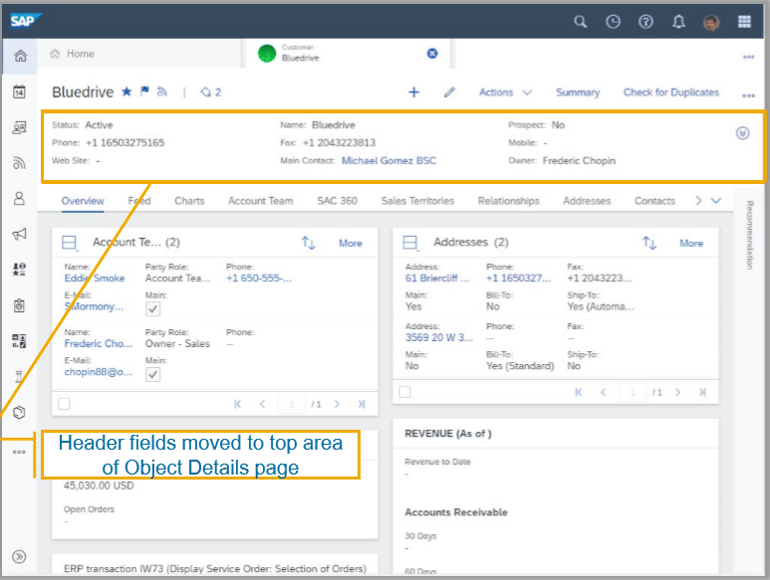
Task: Select the Overview tab
Action: (x=82, y=201)
